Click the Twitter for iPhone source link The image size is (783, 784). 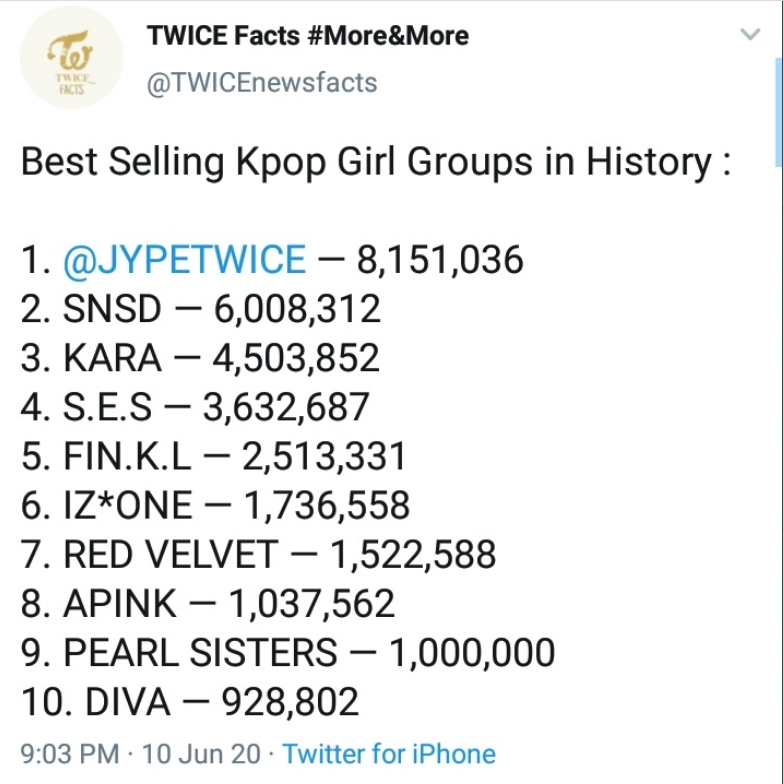(x=389, y=753)
